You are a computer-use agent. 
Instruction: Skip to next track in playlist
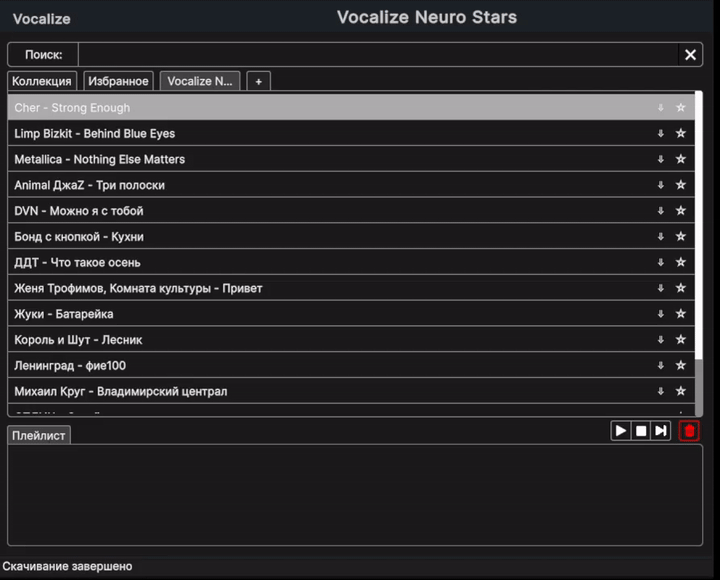[661, 431]
